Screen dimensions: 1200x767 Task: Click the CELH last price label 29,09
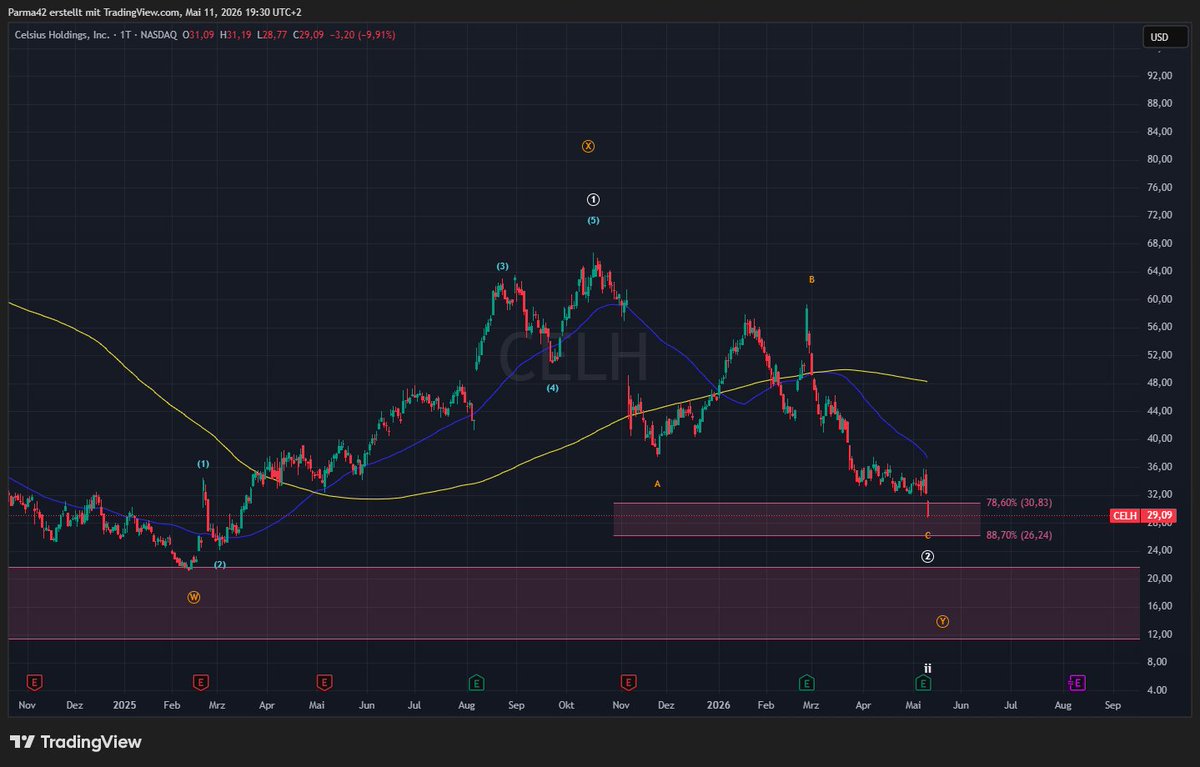pos(1145,516)
